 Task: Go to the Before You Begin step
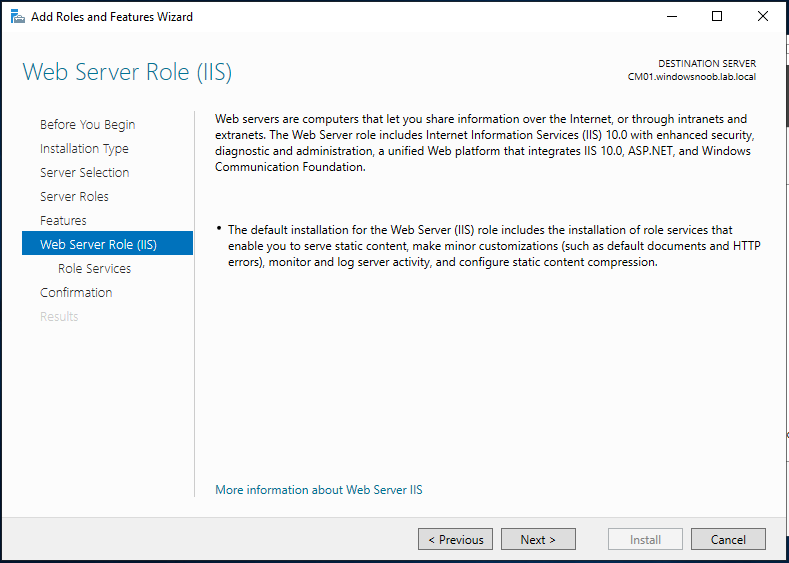(x=88, y=124)
